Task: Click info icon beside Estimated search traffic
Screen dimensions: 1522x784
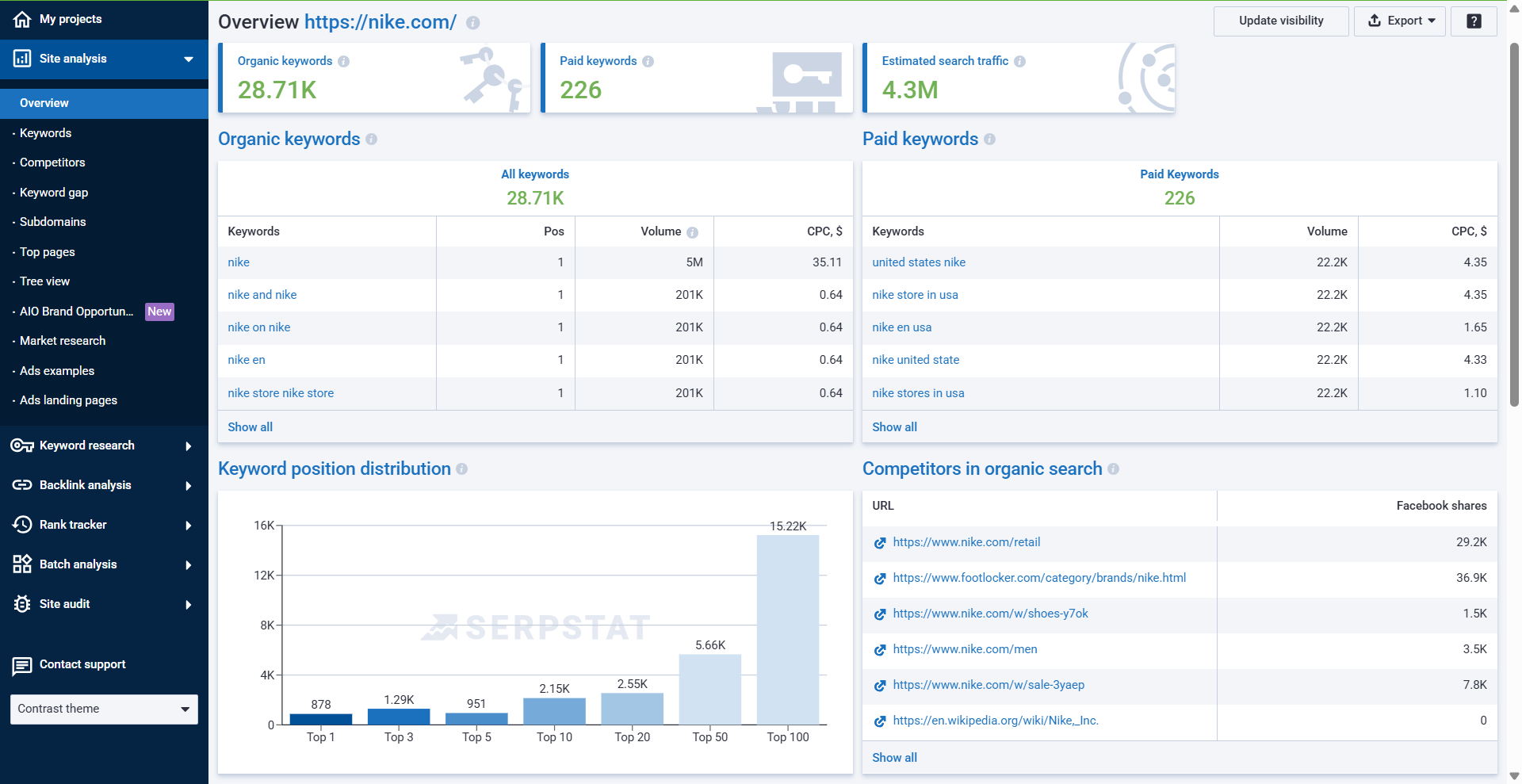Action: 1019,62
